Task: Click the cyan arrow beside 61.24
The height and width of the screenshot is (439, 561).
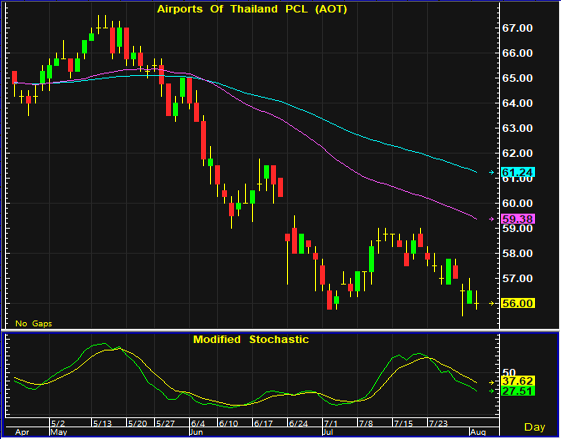Action: pos(492,172)
